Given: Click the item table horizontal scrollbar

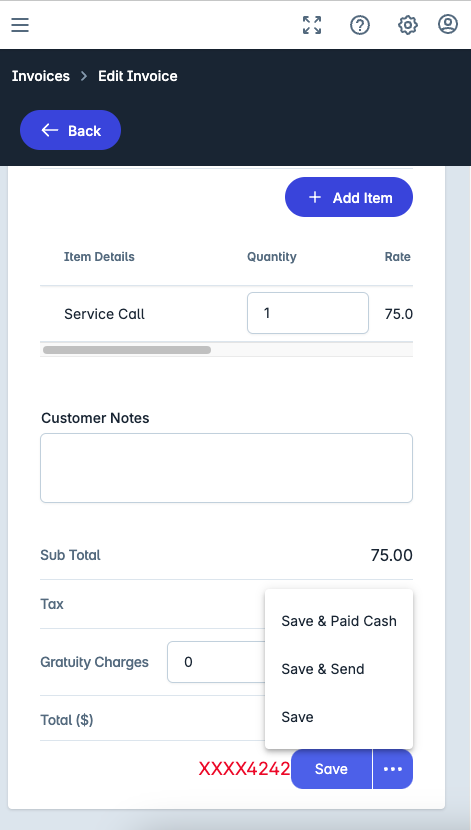Looking at the screenshot, I should coord(127,350).
